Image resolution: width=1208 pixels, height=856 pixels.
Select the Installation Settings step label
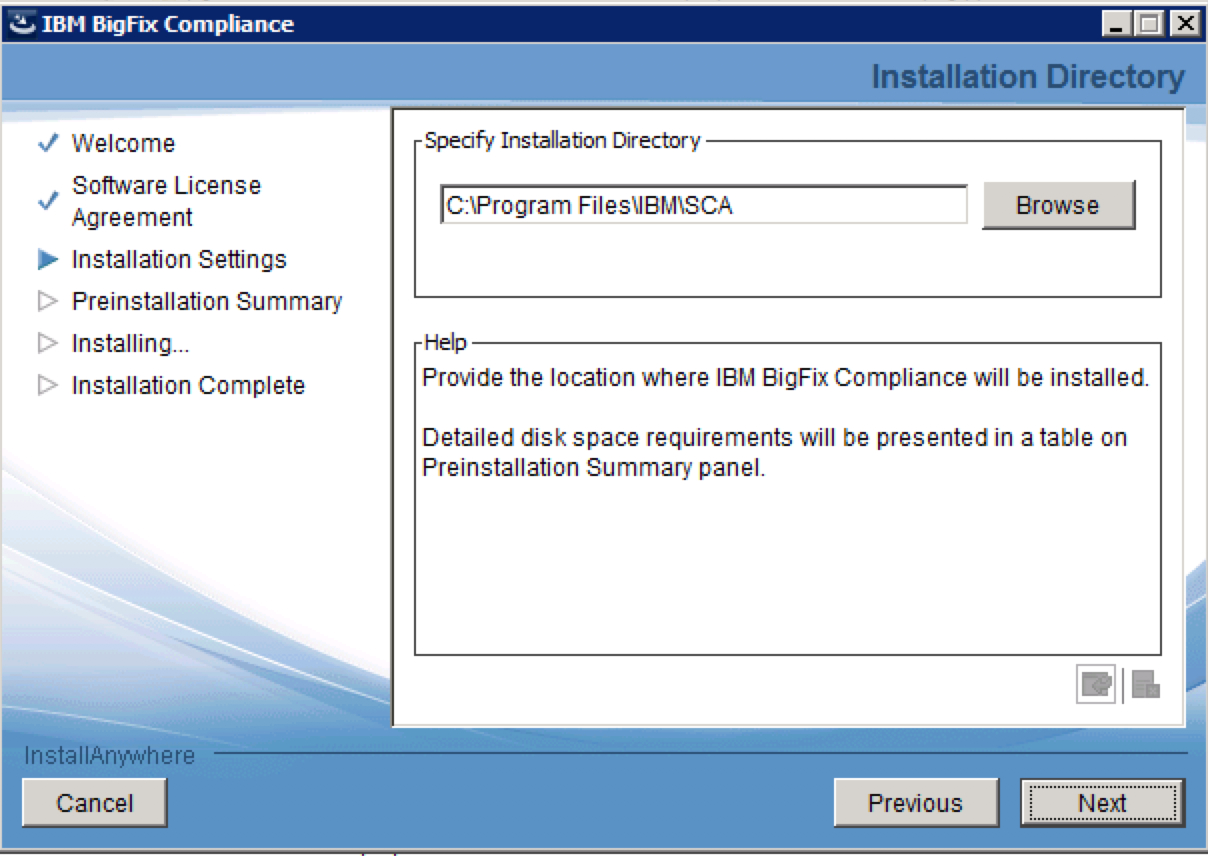[x=179, y=259]
